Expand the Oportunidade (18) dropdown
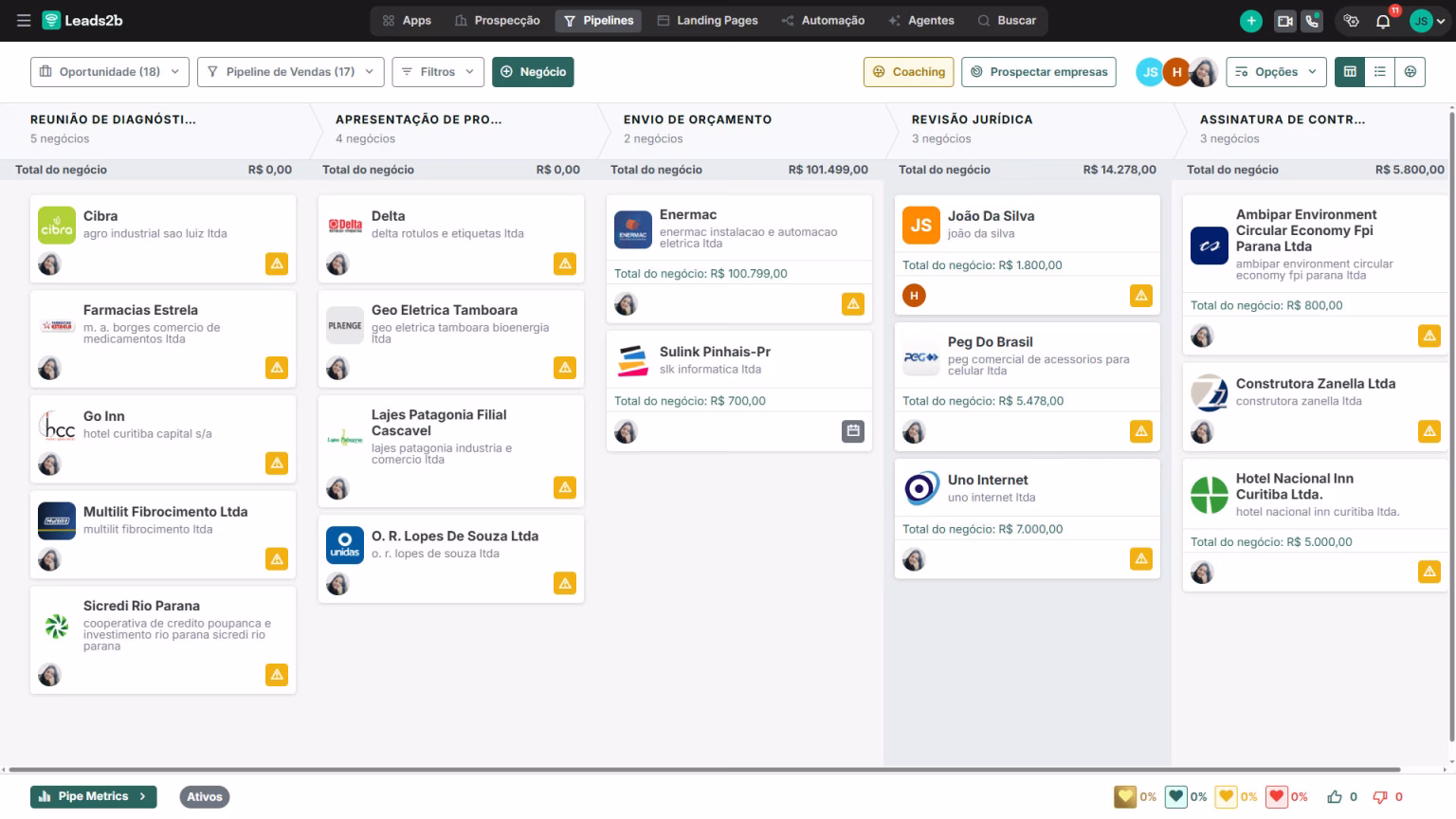This screenshot has height=819, width=1456. 109,71
